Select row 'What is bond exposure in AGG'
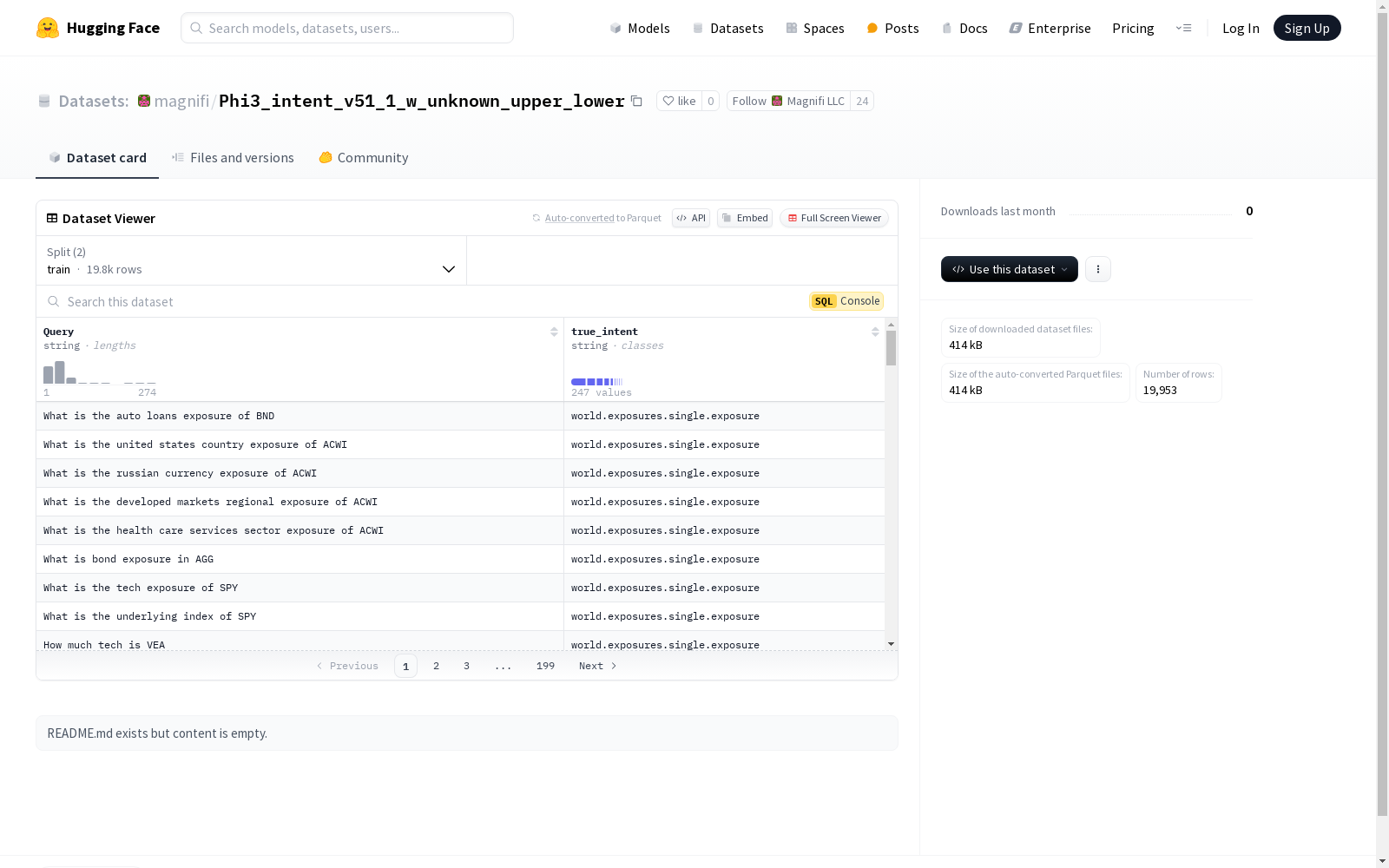The width and height of the screenshot is (1389, 868). click(x=460, y=559)
